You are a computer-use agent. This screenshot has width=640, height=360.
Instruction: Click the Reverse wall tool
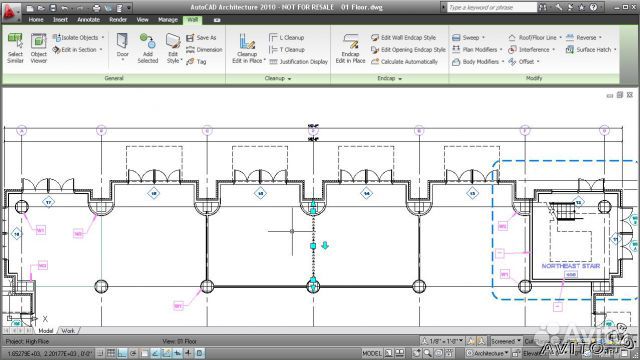pyautogui.click(x=584, y=38)
